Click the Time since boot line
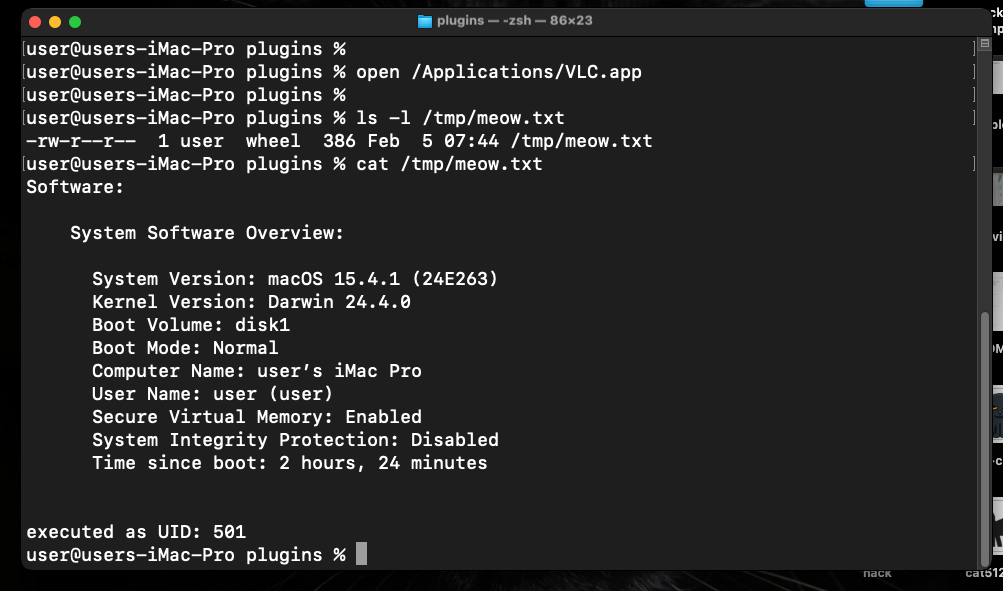Viewport: 1003px width, 591px height. click(288, 462)
